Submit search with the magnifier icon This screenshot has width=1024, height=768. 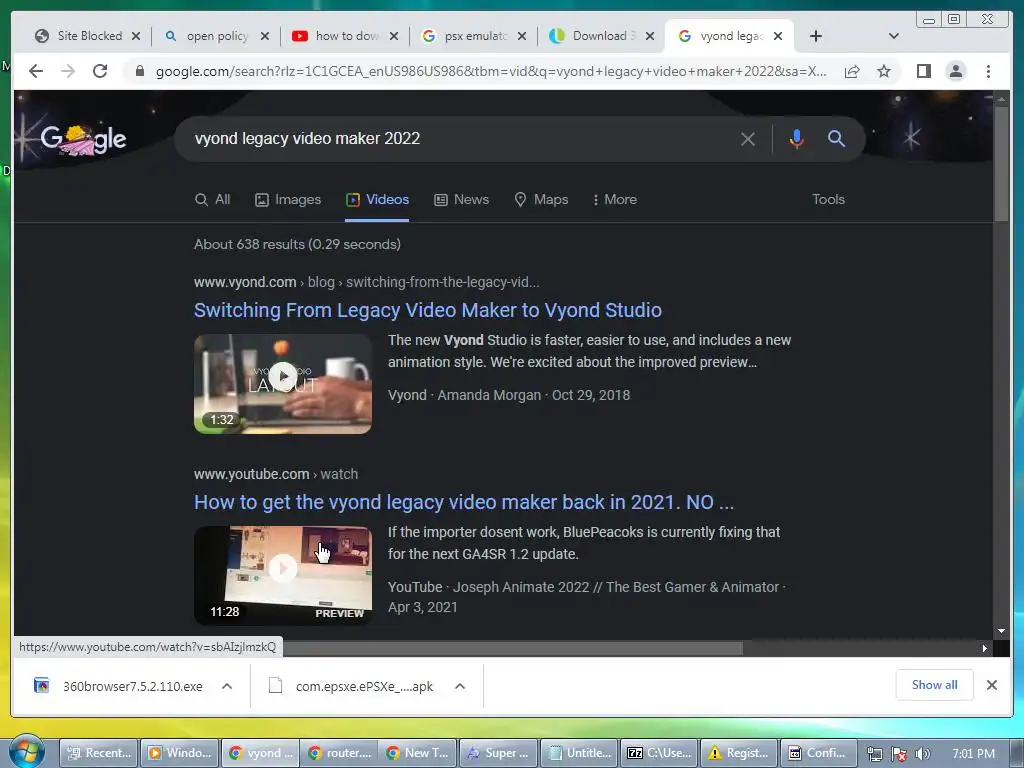coord(837,138)
